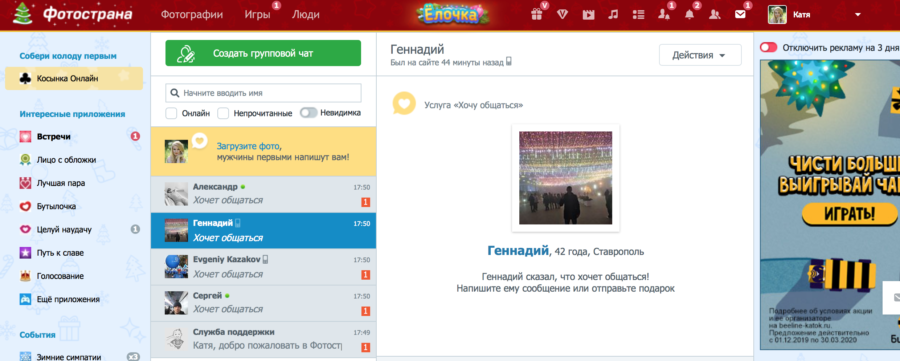Open the gifts icon in top bar
Viewport: 900px width, 361px height.
(536, 15)
